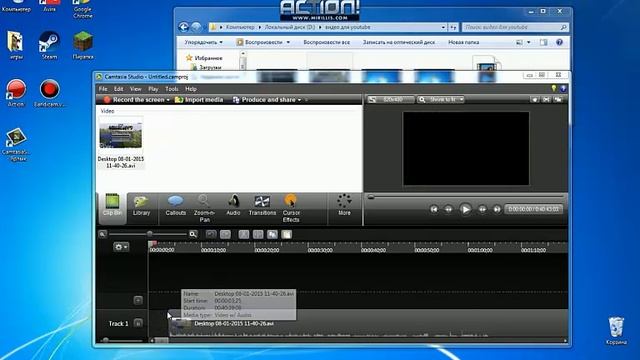Click the timeline Undo button
Screen dimensions: 640x360
tap(211, 234)
